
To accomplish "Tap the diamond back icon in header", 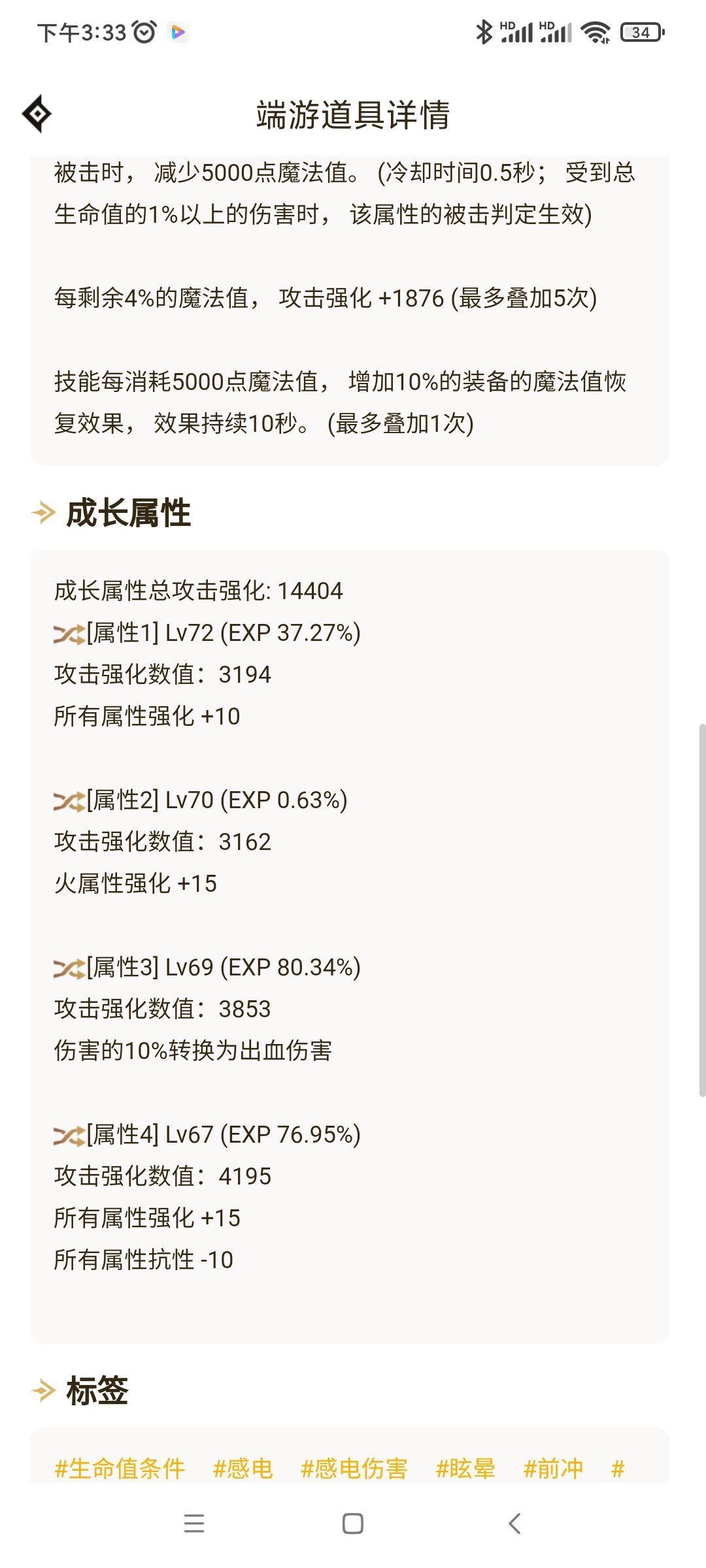I will point(37,114).
